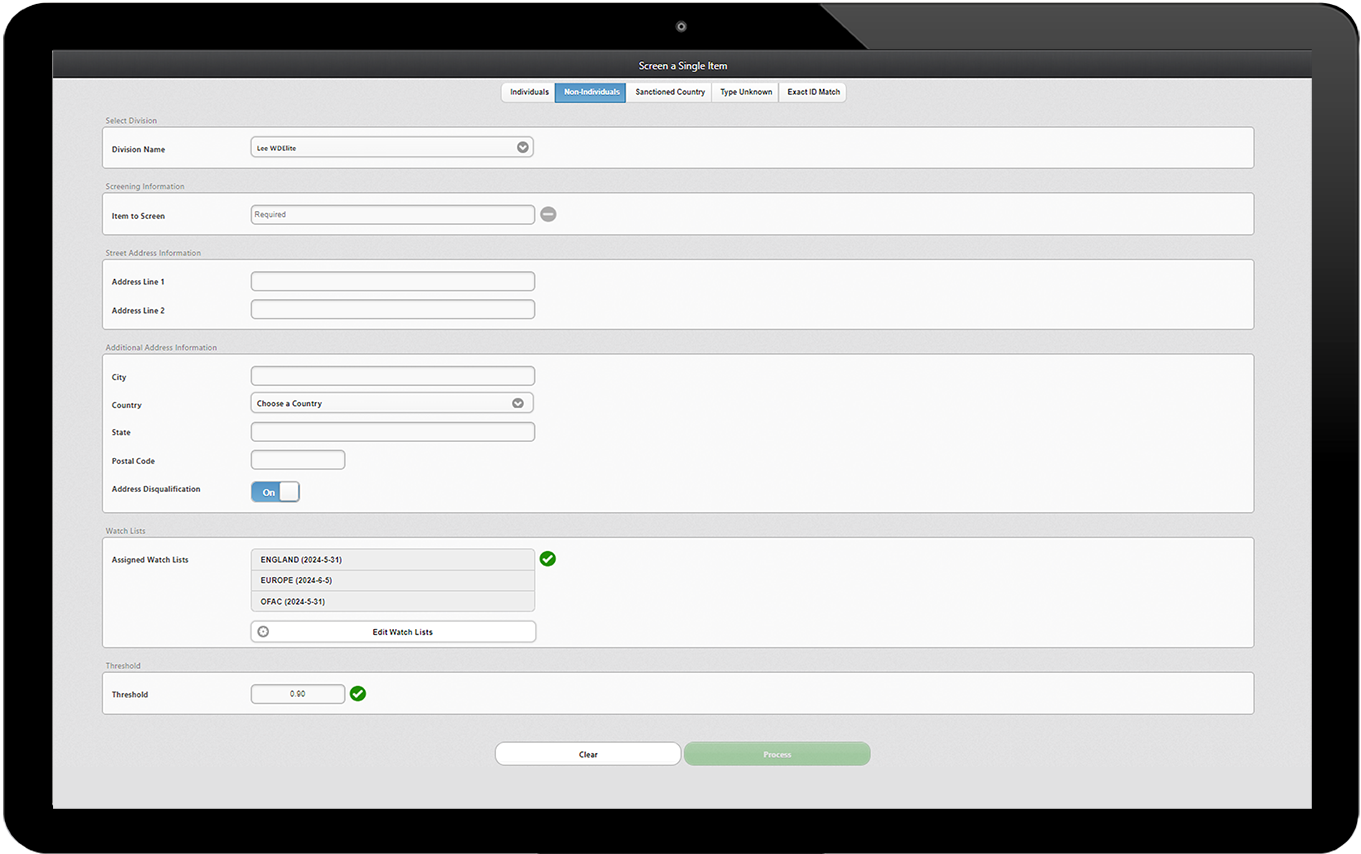This screenshot has width=1361, height=854.
Task: Select the Threshold value field
Action: click(297, 694)
